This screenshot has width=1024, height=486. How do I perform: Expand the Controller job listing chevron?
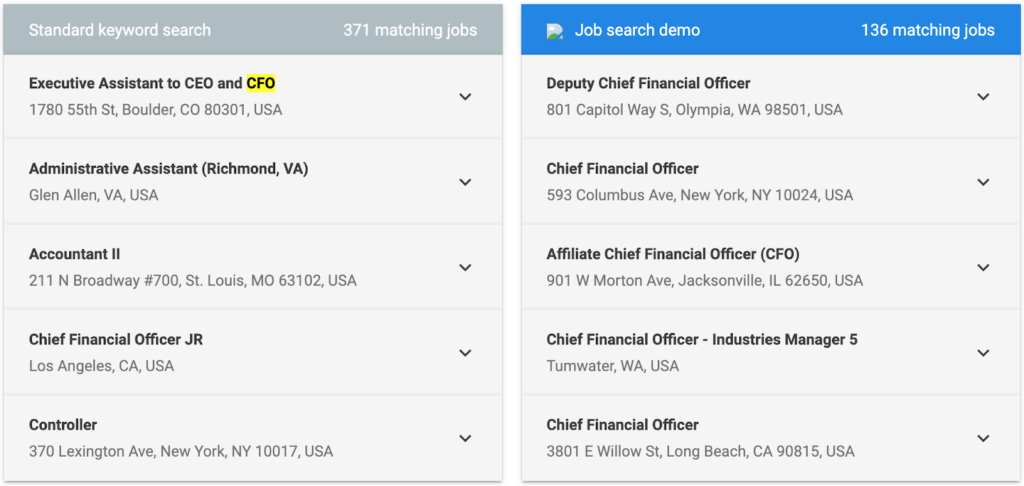(465, 438)
